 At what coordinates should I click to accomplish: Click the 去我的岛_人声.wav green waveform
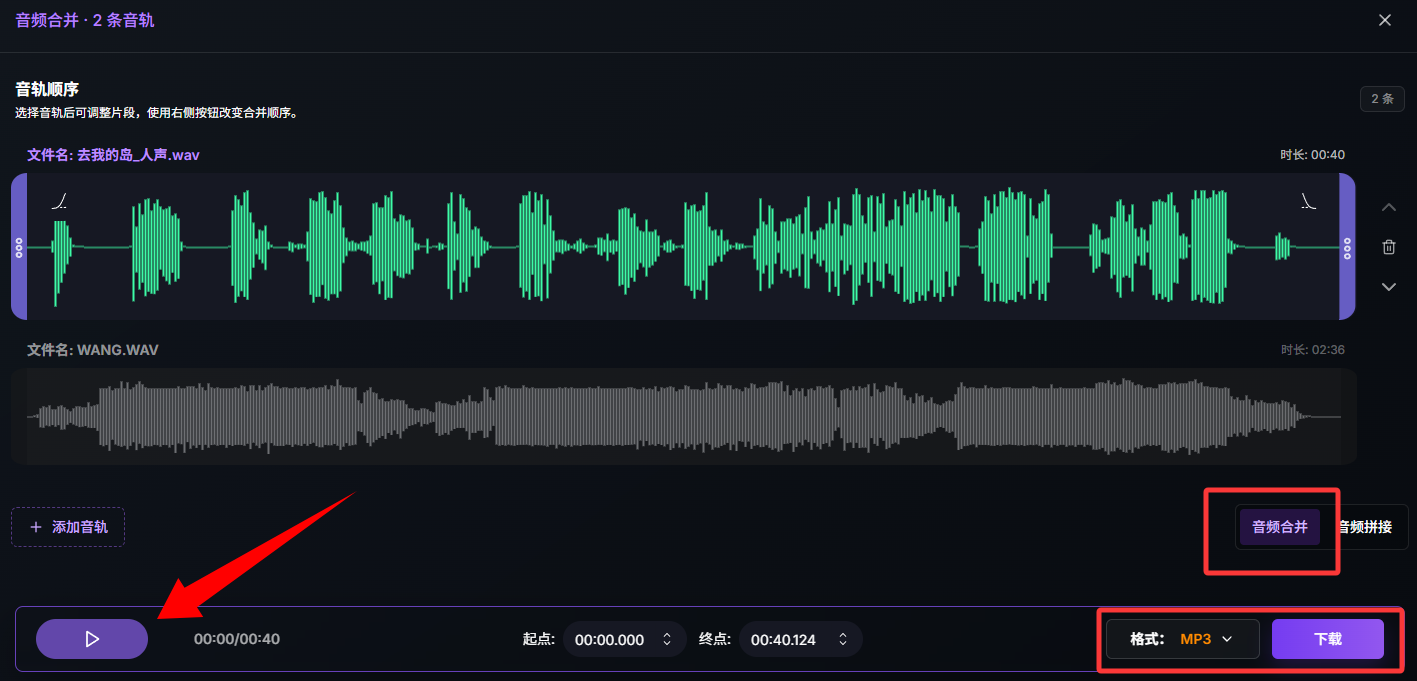[684, 246]
